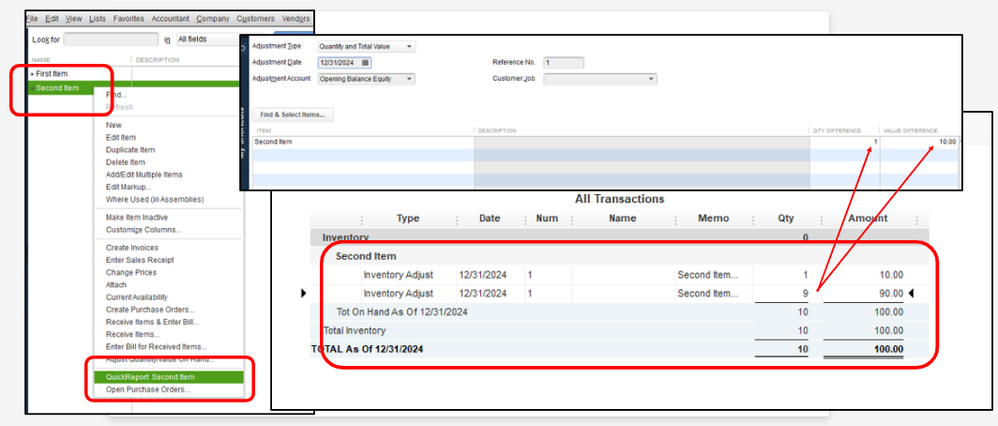
Task: Open the Lists menu
Action: [98, 19]
